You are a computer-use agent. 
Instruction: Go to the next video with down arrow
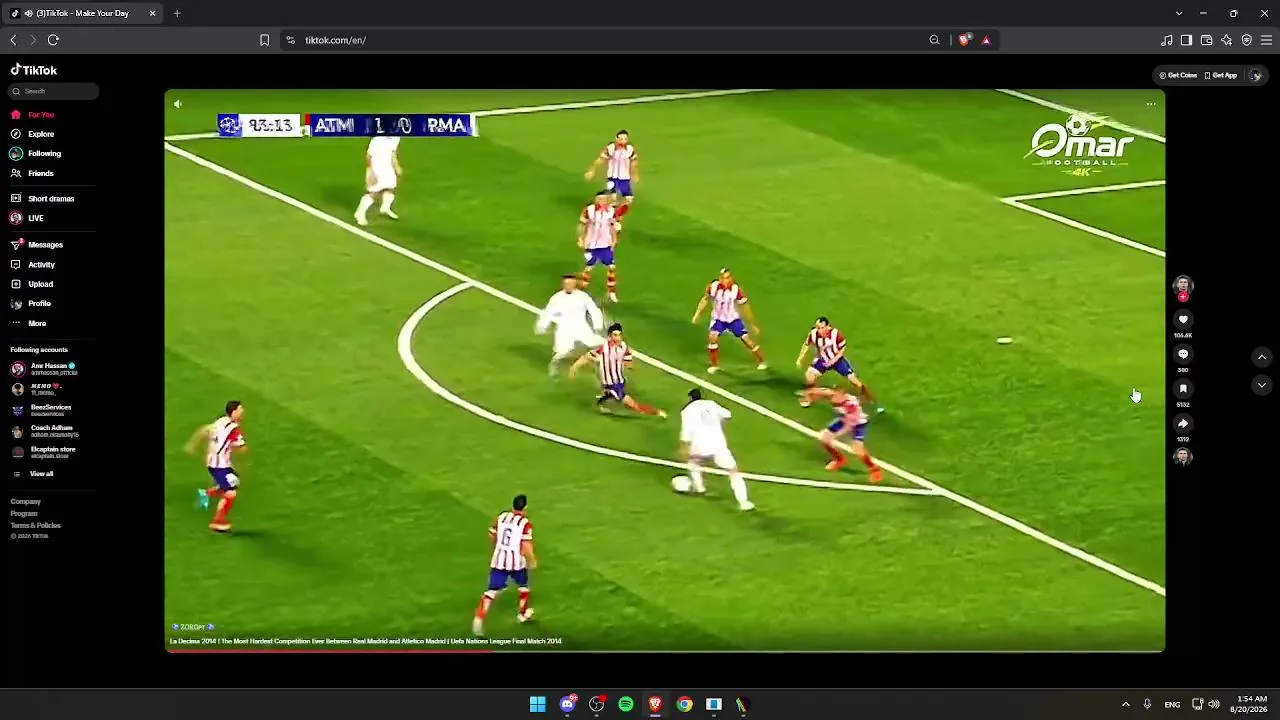pyautogui.click(x=1261, y=385)
